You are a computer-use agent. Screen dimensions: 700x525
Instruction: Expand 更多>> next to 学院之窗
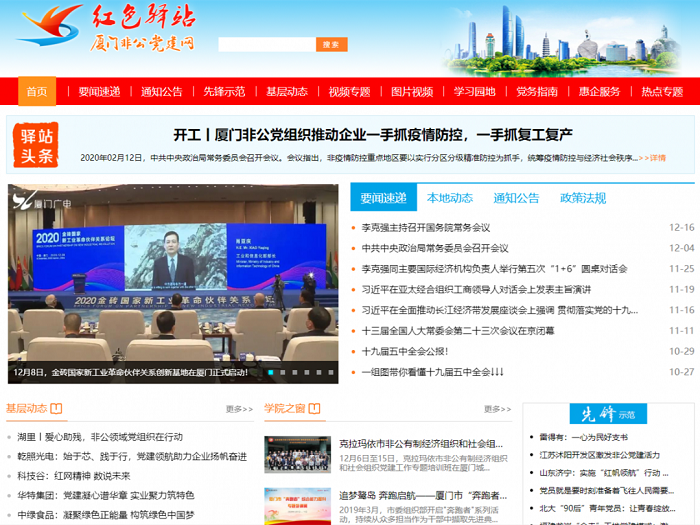(x=497, y=409)
